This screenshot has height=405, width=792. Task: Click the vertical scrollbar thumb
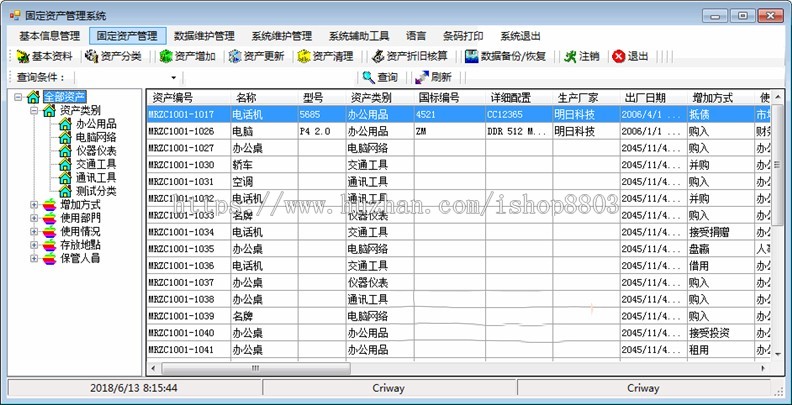(777, 165)
